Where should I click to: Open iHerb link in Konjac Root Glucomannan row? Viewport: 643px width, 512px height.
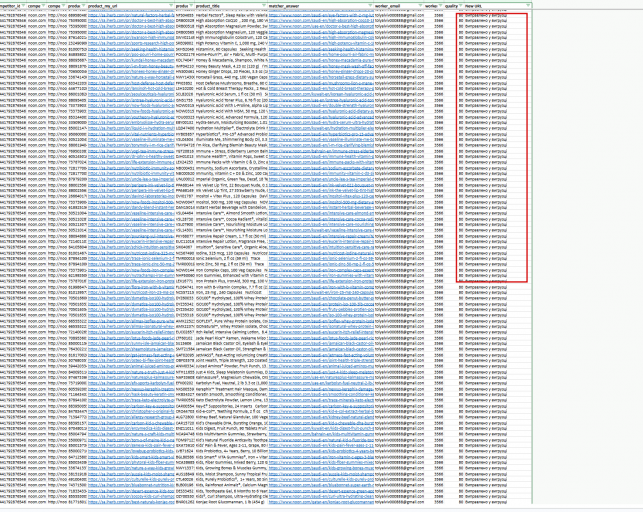coord(131,502)
